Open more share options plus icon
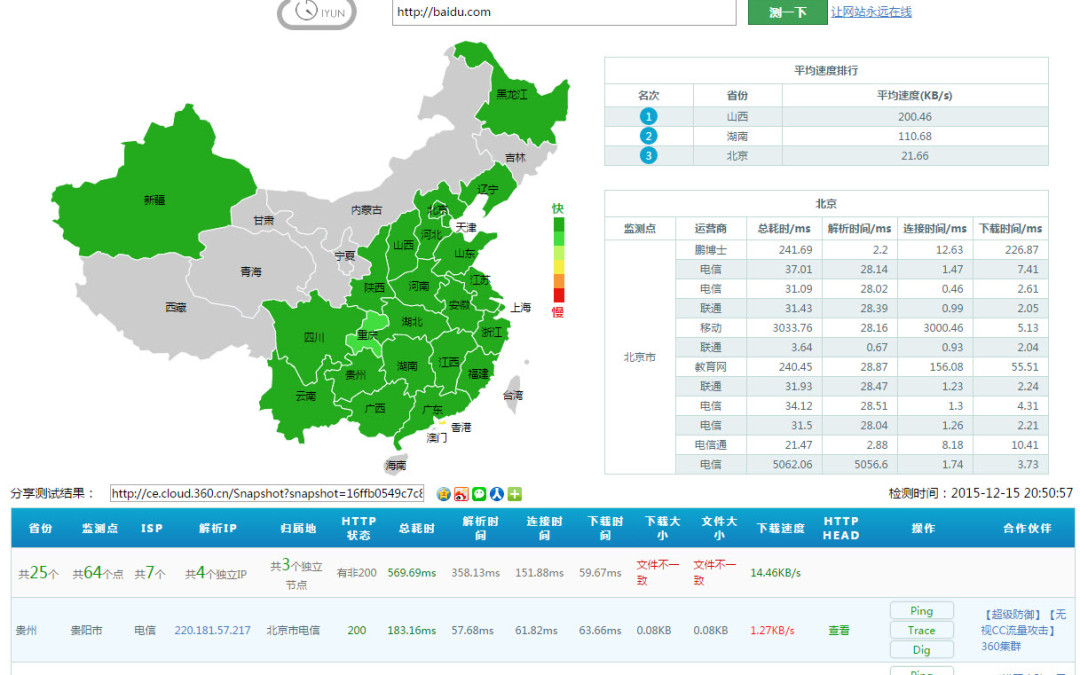 (515, 494)
